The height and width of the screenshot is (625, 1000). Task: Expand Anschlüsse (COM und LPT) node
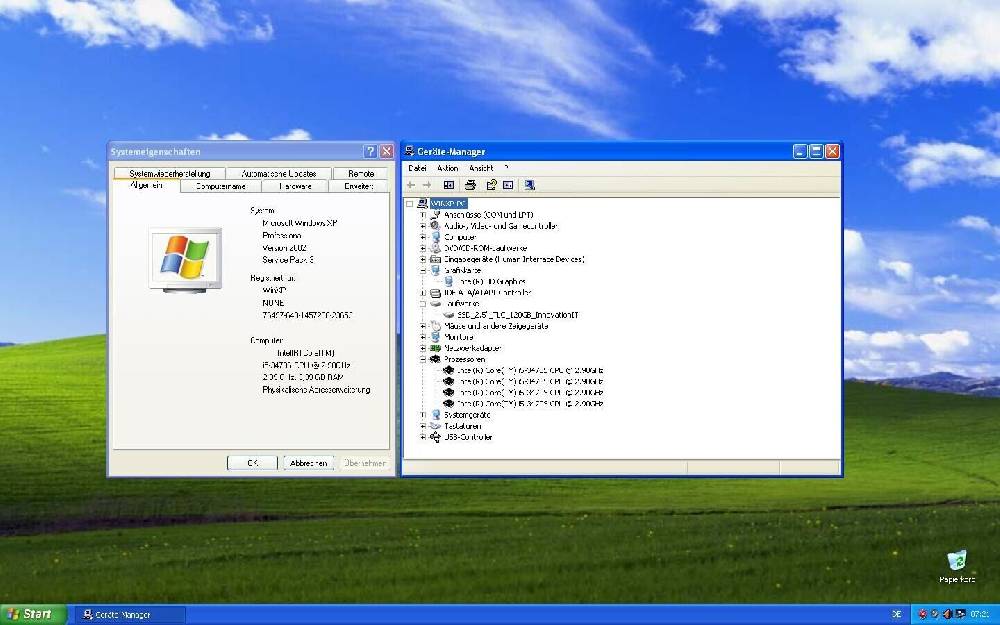click(x=422, y=215)
